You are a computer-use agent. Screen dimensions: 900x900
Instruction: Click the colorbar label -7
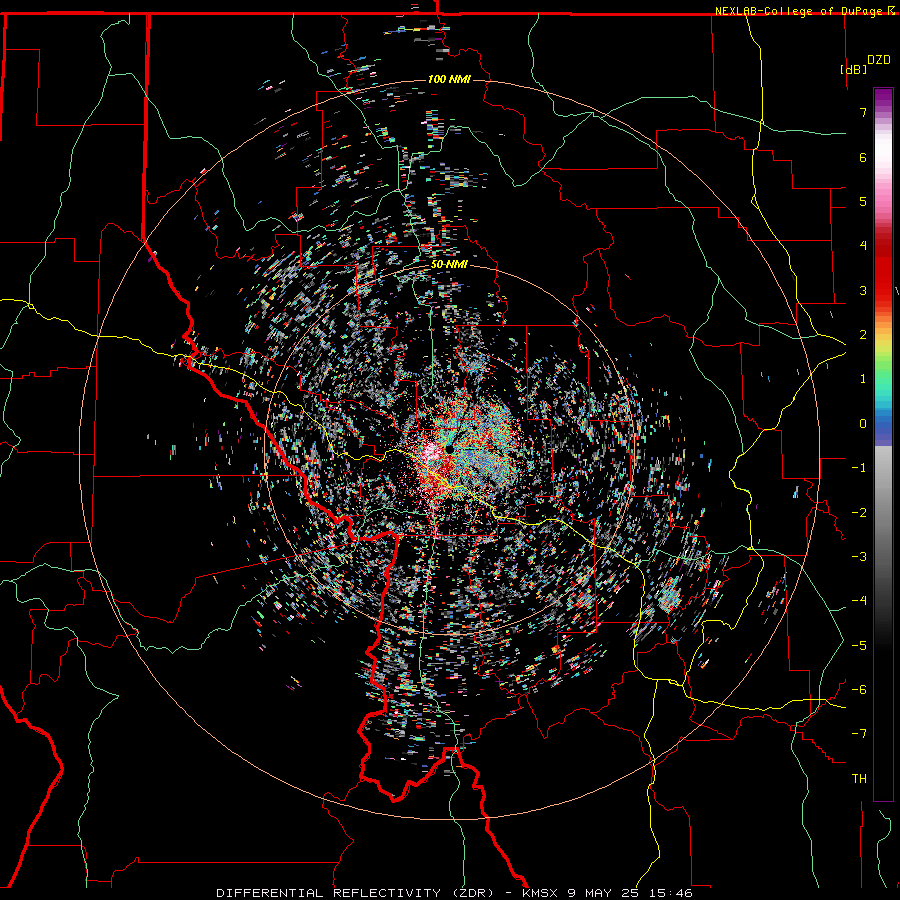[x=859, y=734]
